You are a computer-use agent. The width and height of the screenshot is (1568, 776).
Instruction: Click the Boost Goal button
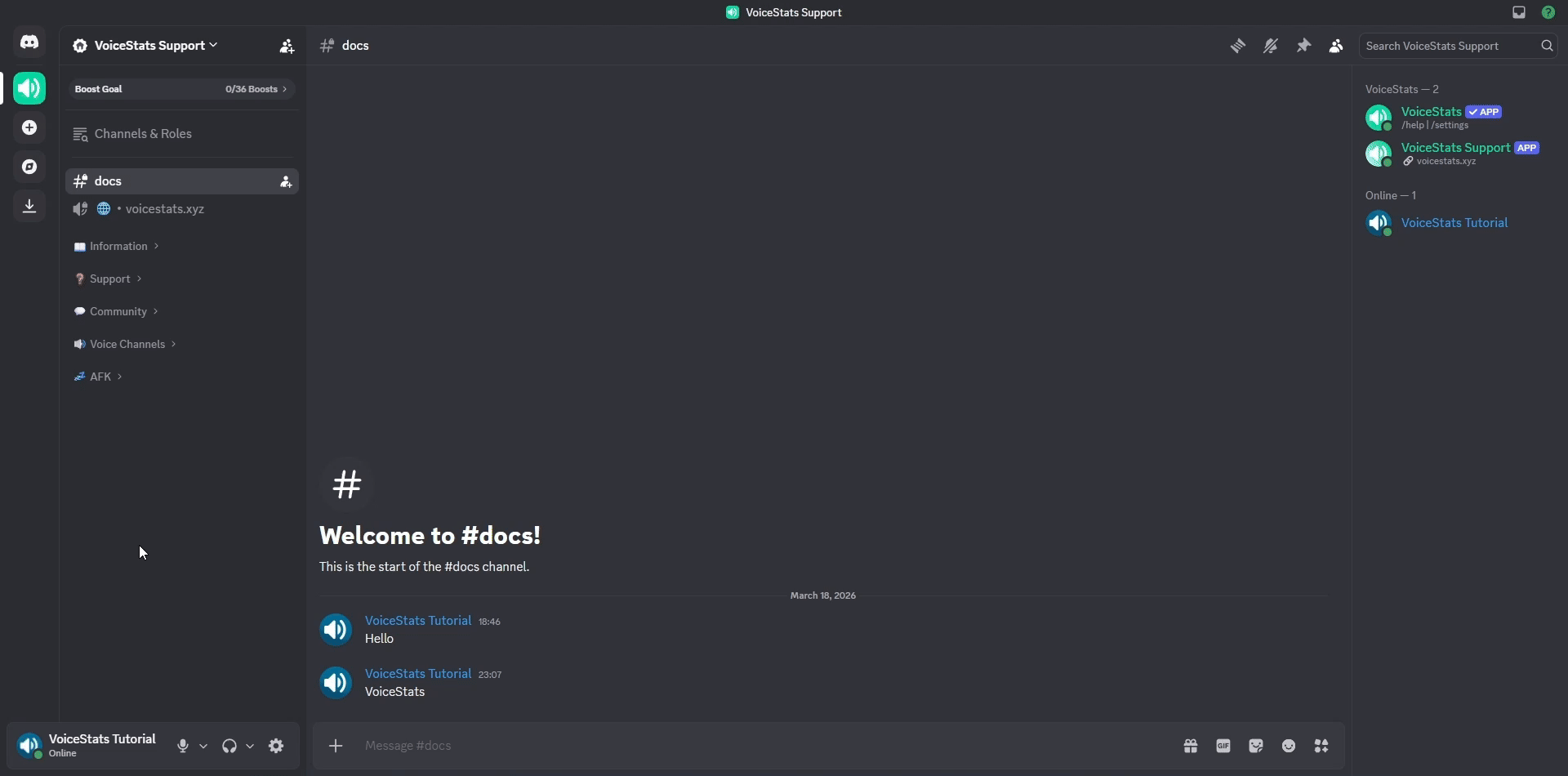pyautogui.click(x=180, y=89)
